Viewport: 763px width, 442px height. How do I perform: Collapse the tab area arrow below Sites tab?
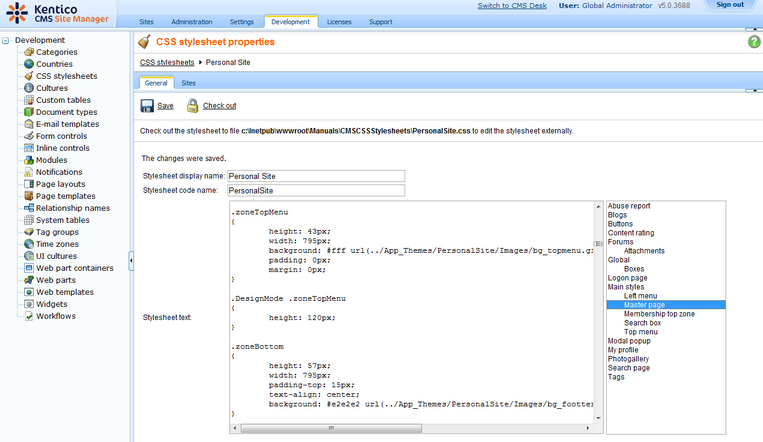coord(754,90)
